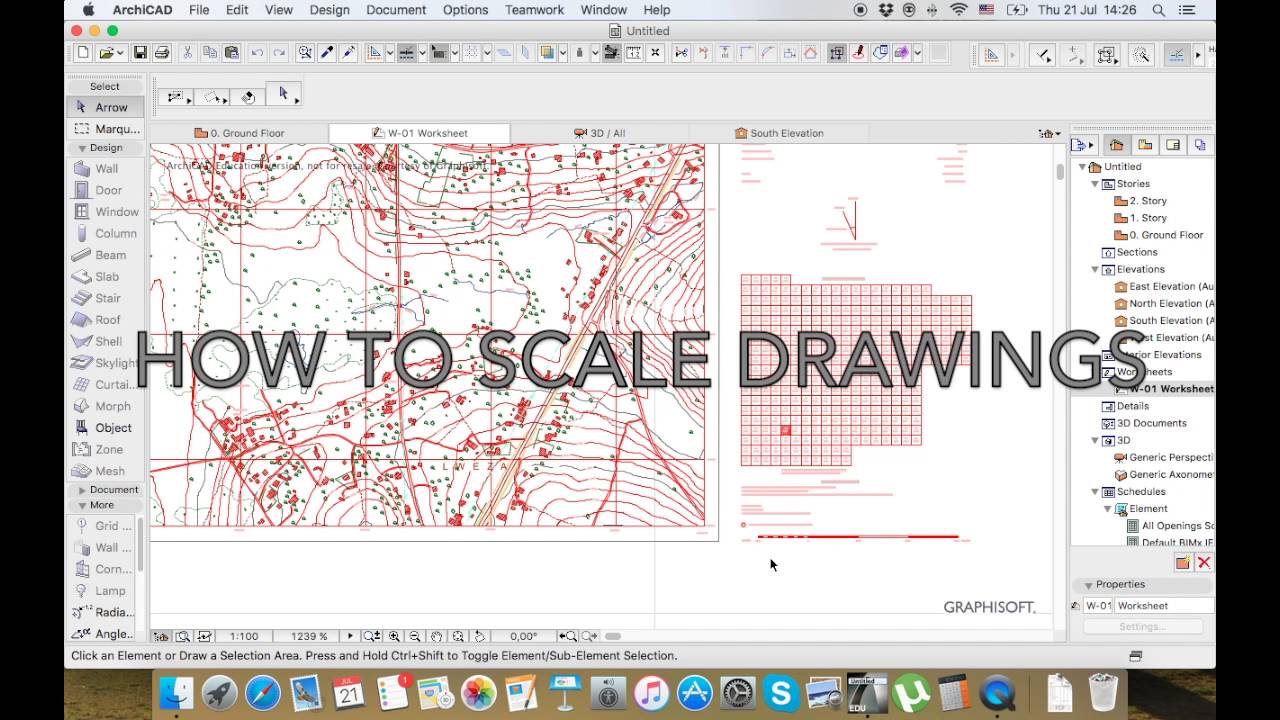1280x720 pixels.
Task: Open the Design menu
Action: point(329,10)
